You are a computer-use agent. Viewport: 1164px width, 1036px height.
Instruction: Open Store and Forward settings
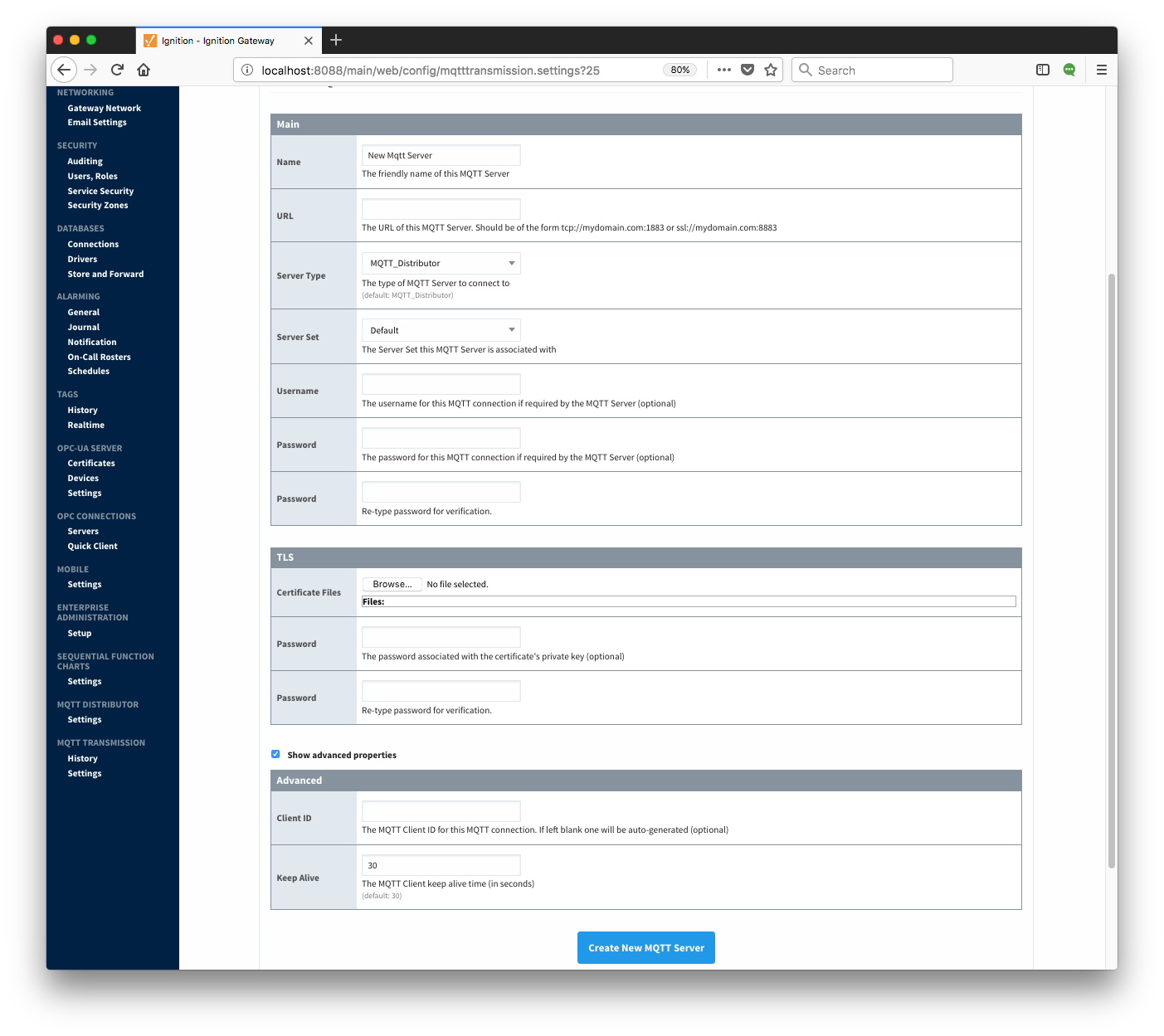click(x=105, y=274)
